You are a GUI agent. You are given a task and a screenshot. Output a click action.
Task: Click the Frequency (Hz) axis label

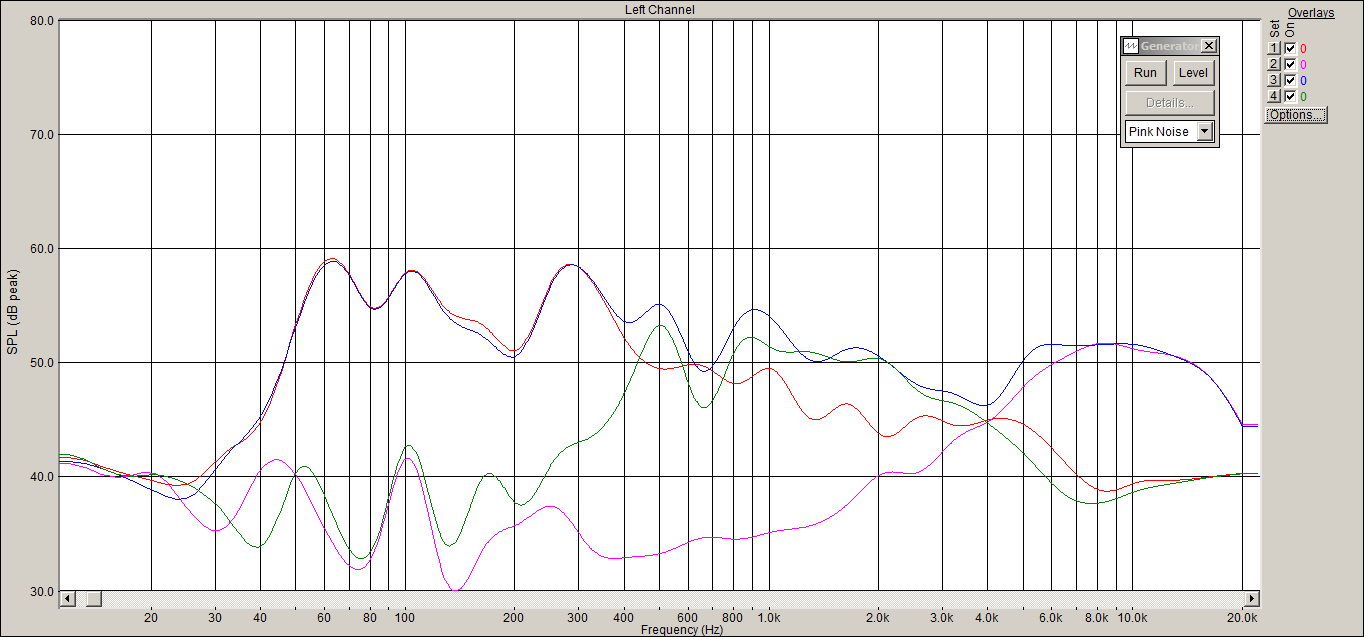682,630
